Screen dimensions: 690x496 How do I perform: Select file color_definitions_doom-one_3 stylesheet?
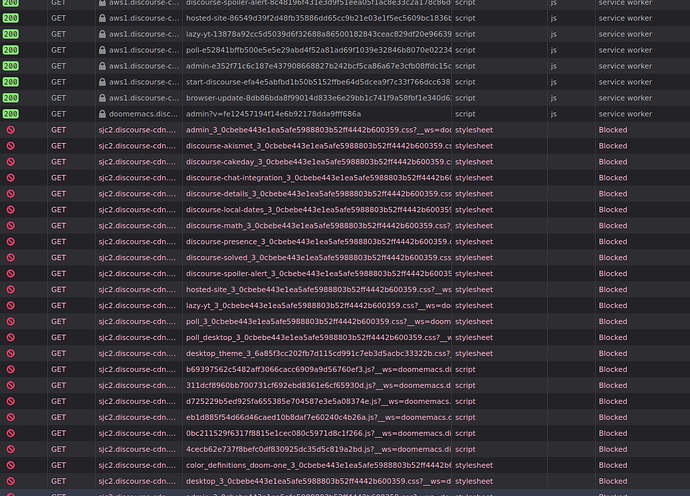(x=318, y=465)
